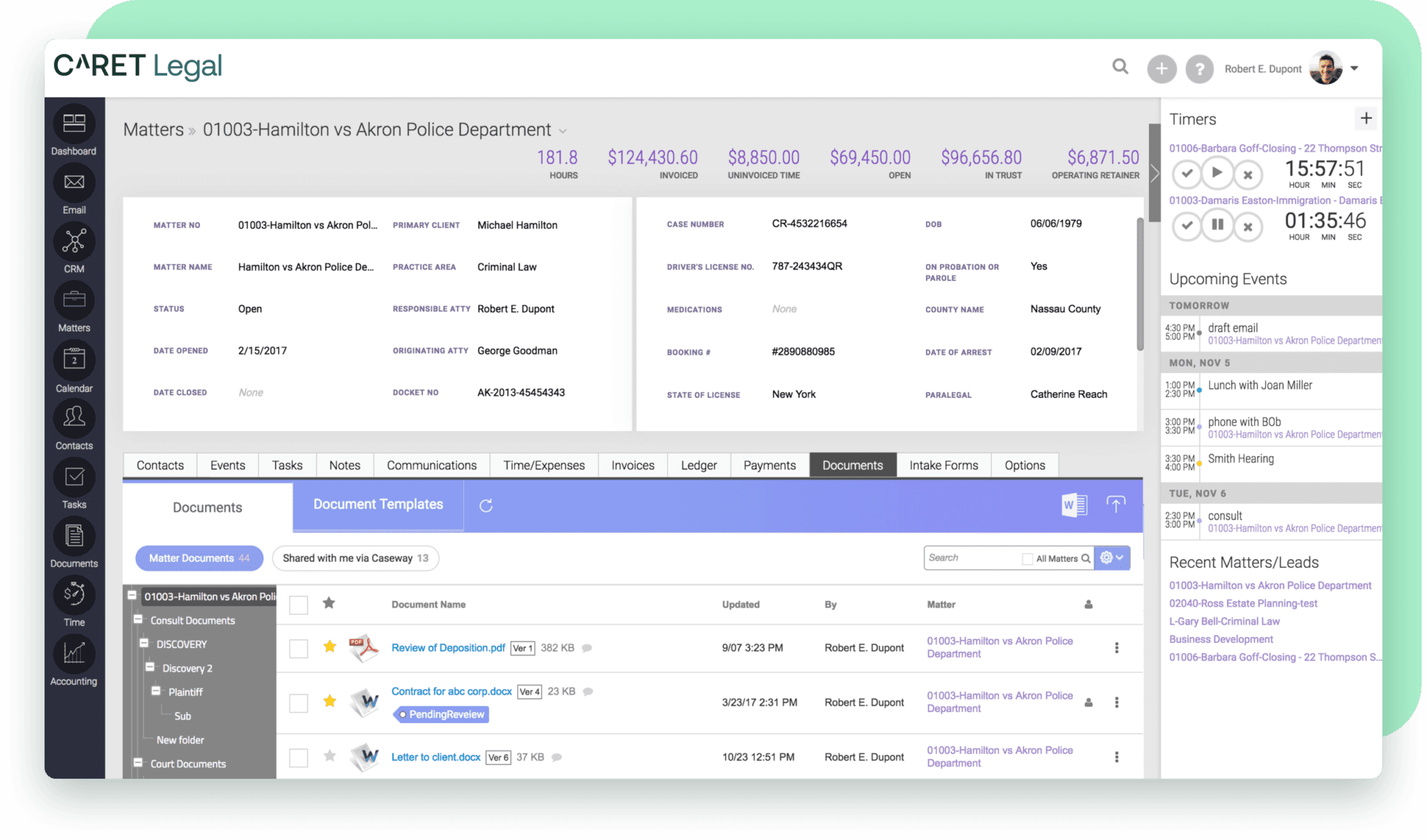Viewport: 1427px width, 840px height.
Task: Check the Review of Deposition.pdf checkbox
Action: (x=298, y=648)
